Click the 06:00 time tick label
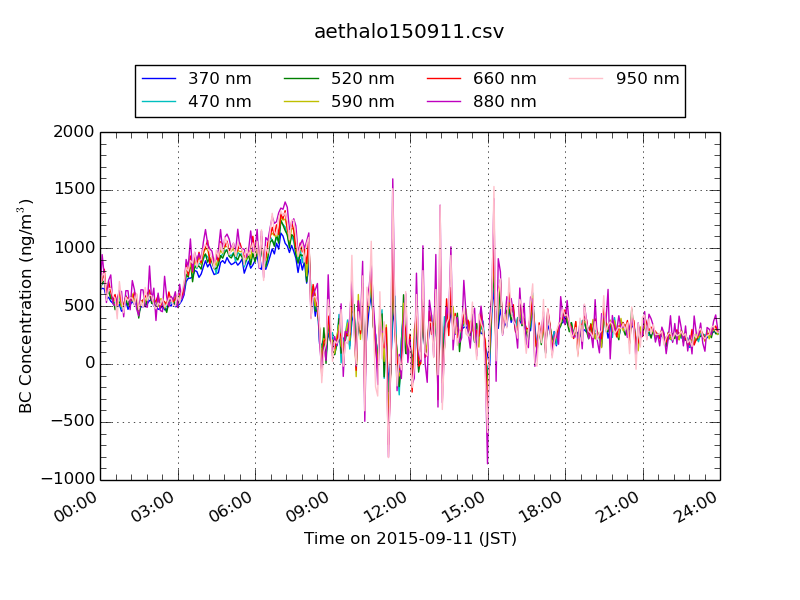This screenshot has width=800, height=600. tap(230, 507)
